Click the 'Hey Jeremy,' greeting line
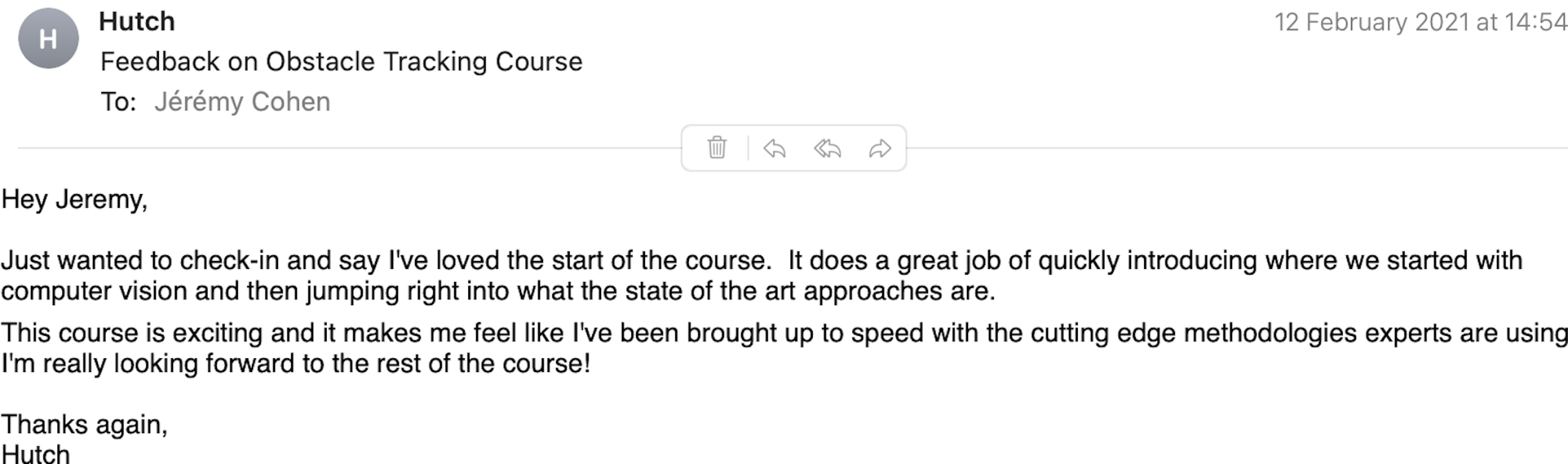Viewport: 1568px width, 464px height. tap(74, 200)
